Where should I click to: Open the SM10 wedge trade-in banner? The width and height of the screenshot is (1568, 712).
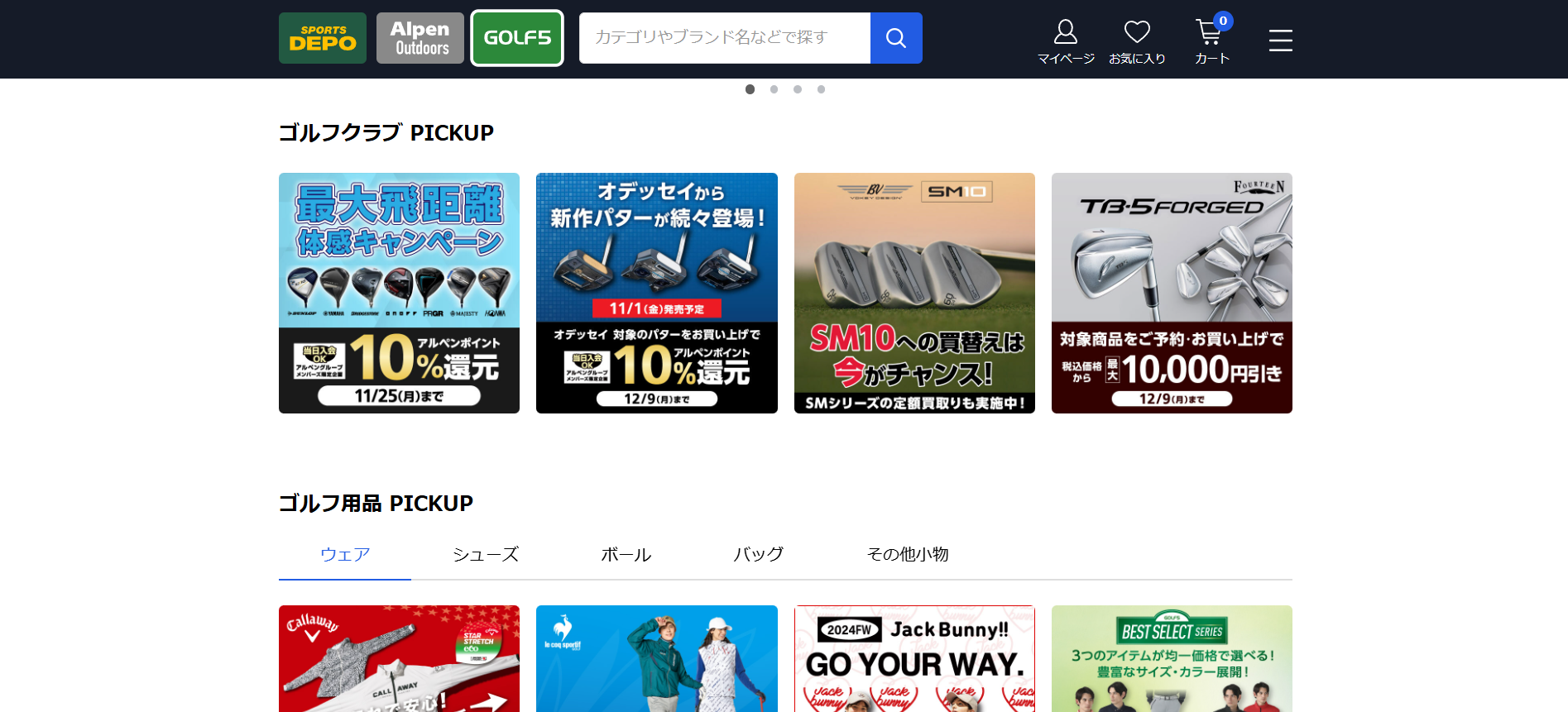(x=914, y=293)
